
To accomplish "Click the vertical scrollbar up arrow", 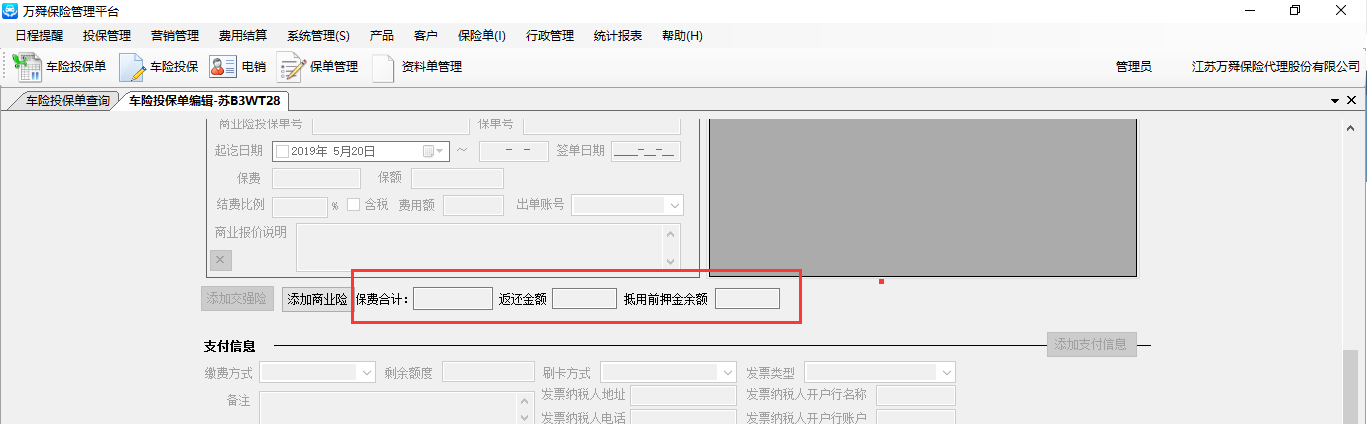I will pos(1350,127).
